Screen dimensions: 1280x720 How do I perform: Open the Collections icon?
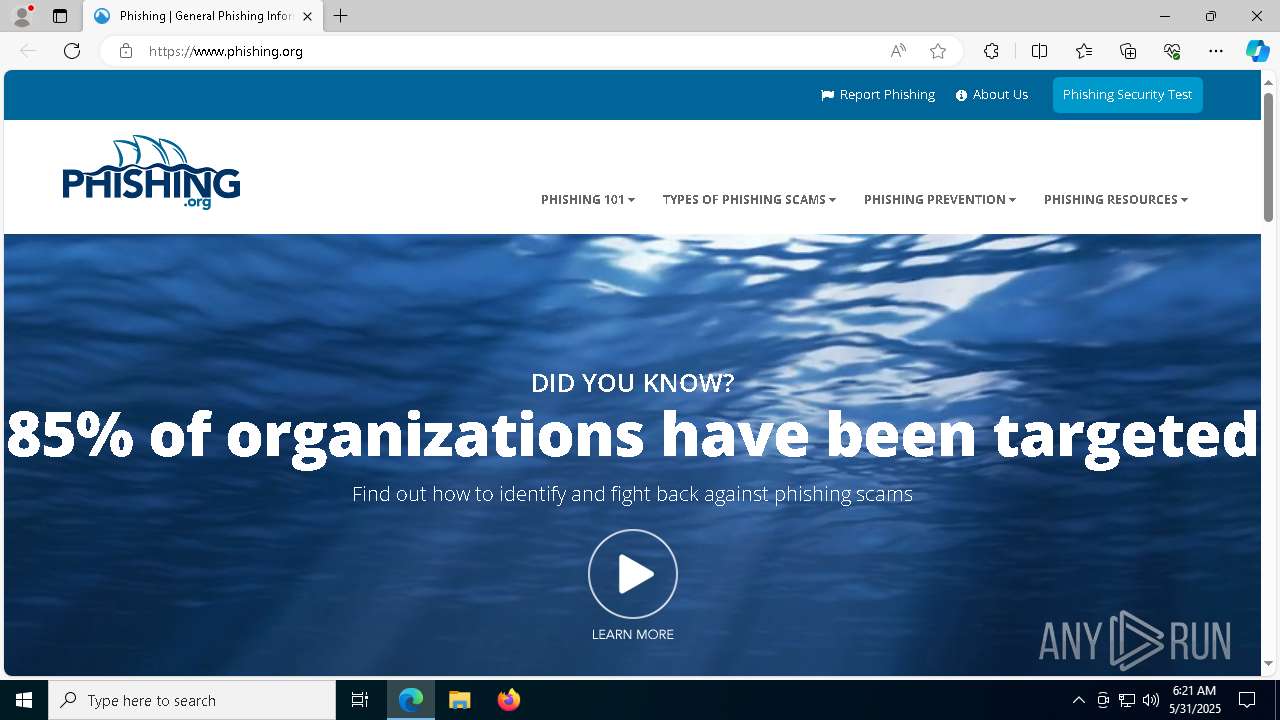point(1128,51)
